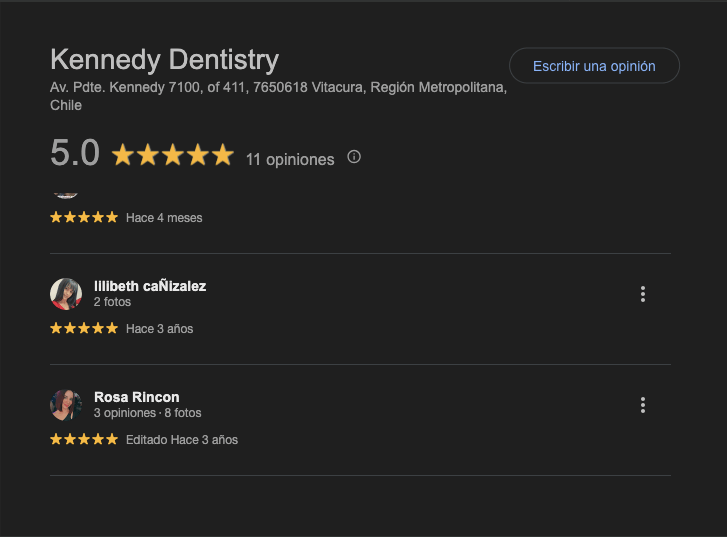Click the stars beside "Hace 4 meses"
This screenshot has width=727, height=537.
84,217
